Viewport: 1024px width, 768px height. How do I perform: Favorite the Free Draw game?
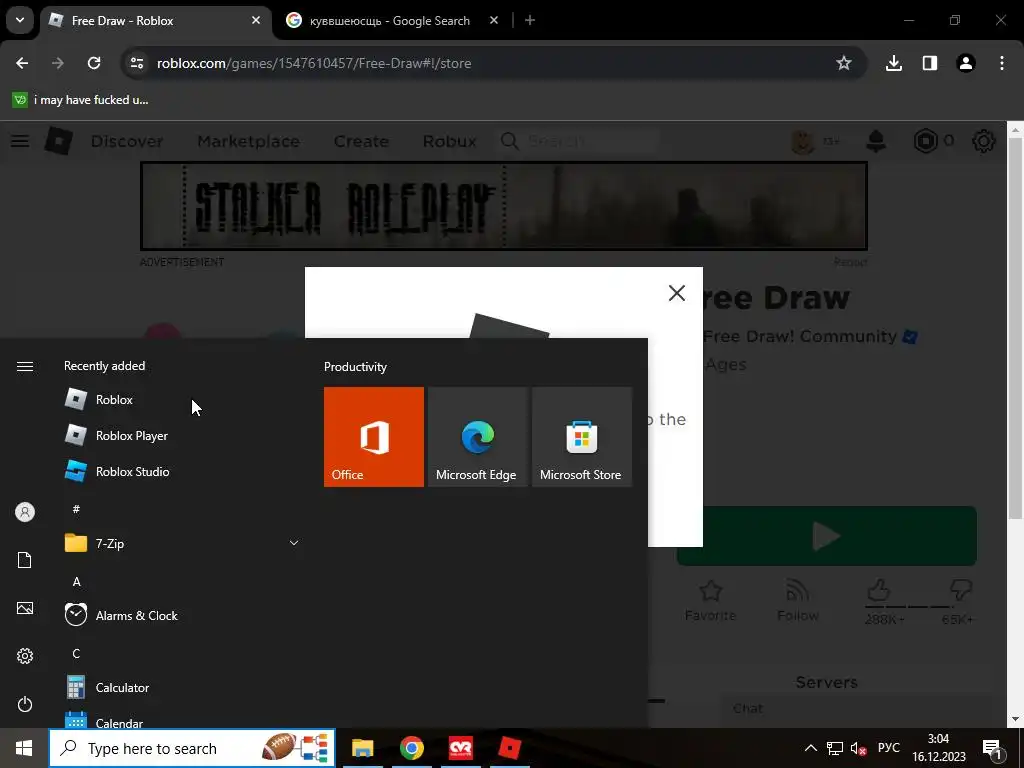pyautogui.click(x=711, y=601)
